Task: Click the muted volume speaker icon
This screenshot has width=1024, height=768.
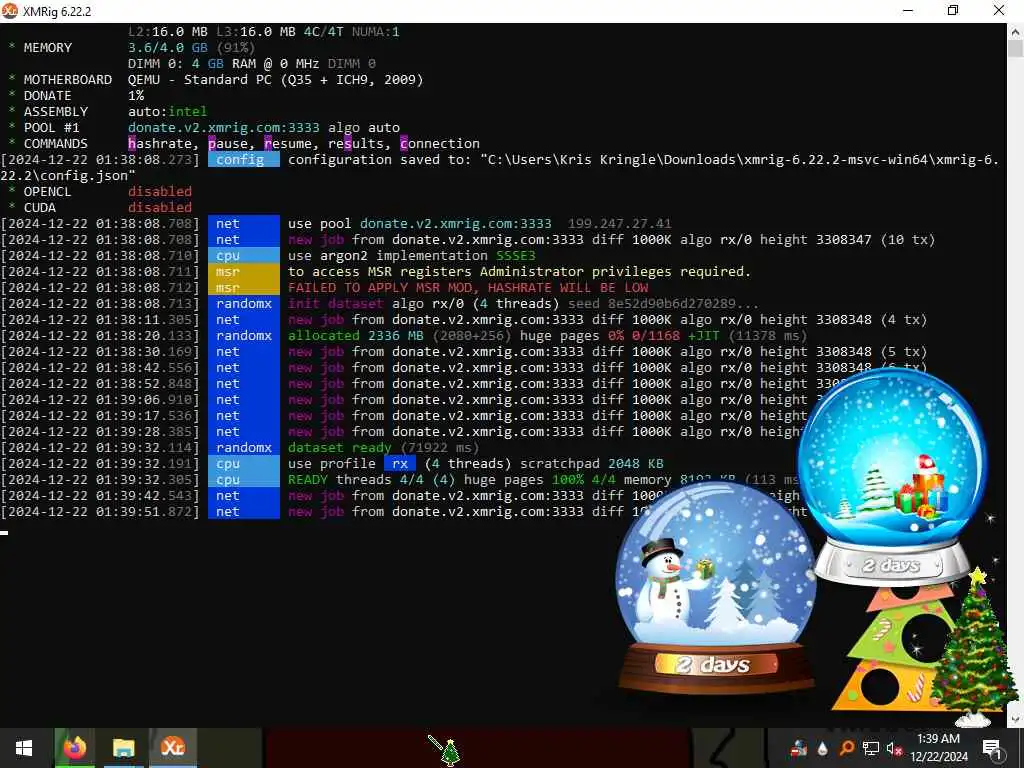Action: coord(894,748)
